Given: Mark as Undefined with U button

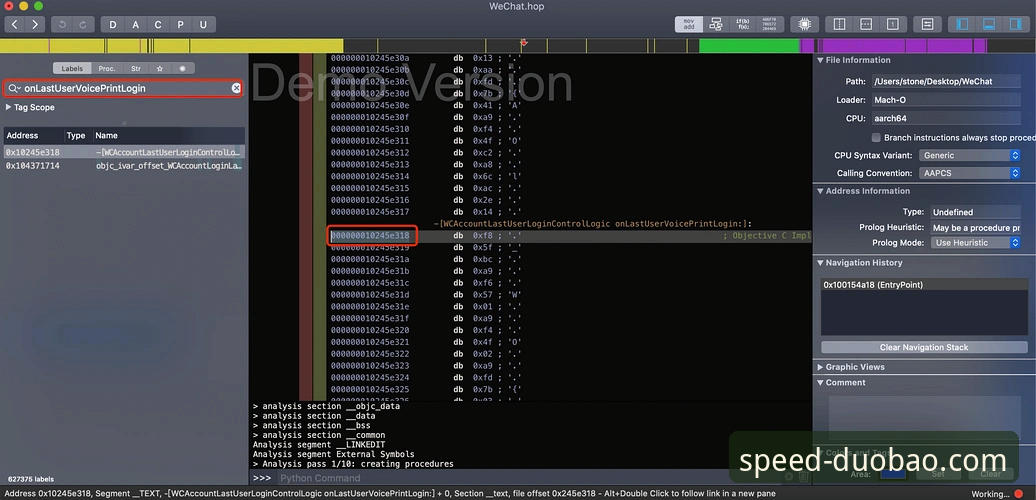Looking at the screenshot, I should click(x=203, y=24).
